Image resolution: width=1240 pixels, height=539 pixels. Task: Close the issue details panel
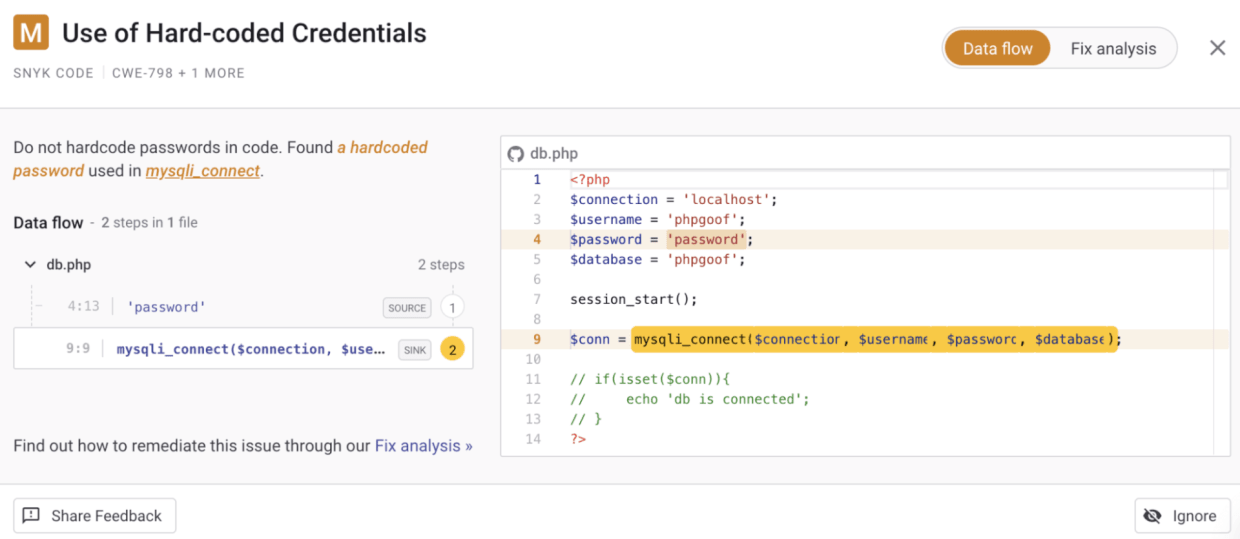(x=1217, y=48)
